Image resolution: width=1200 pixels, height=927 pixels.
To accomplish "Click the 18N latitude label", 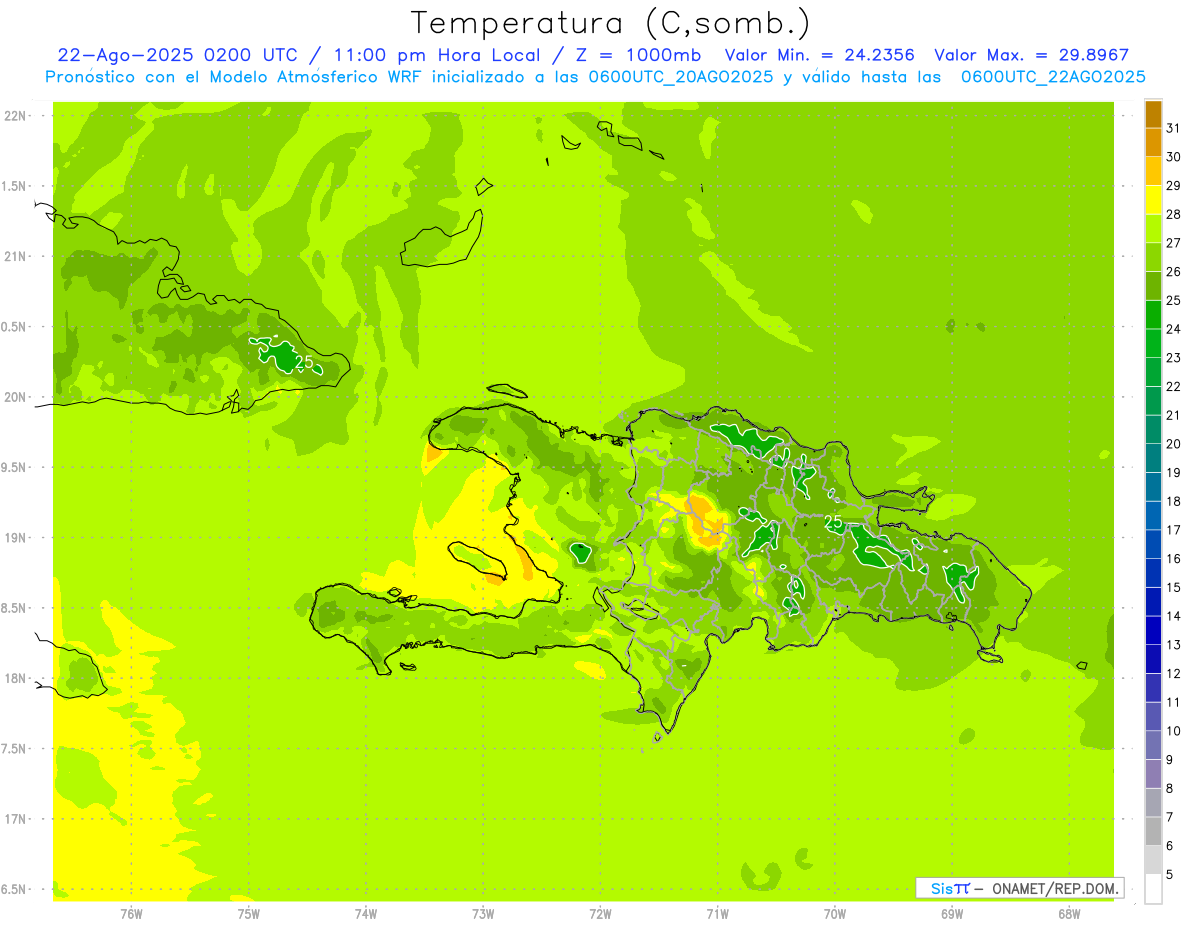I will point(15,678).
